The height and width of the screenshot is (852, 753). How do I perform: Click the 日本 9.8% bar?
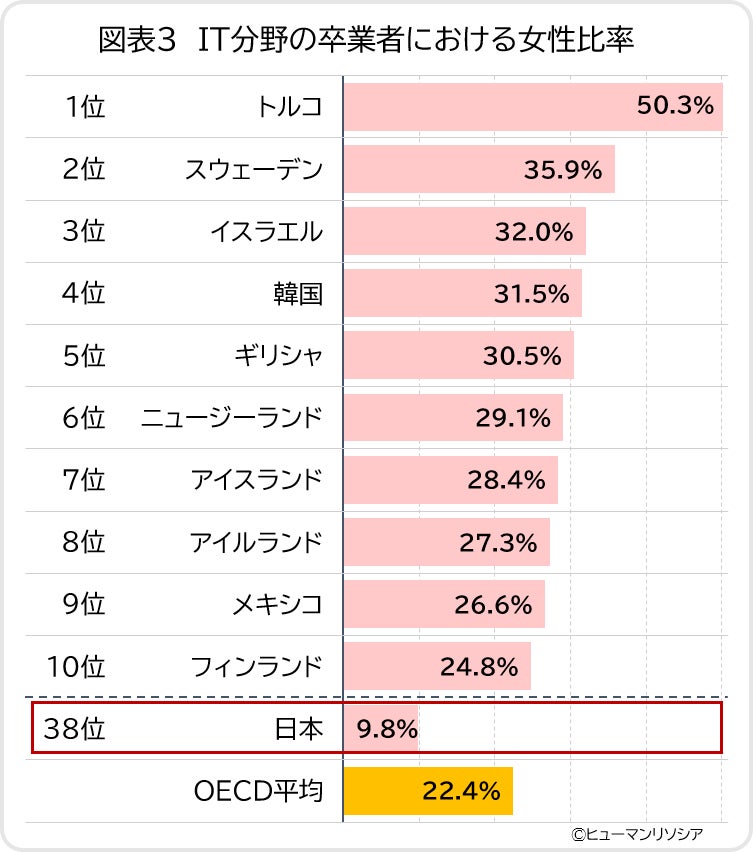pyautogui.click(x=381, y=728)
